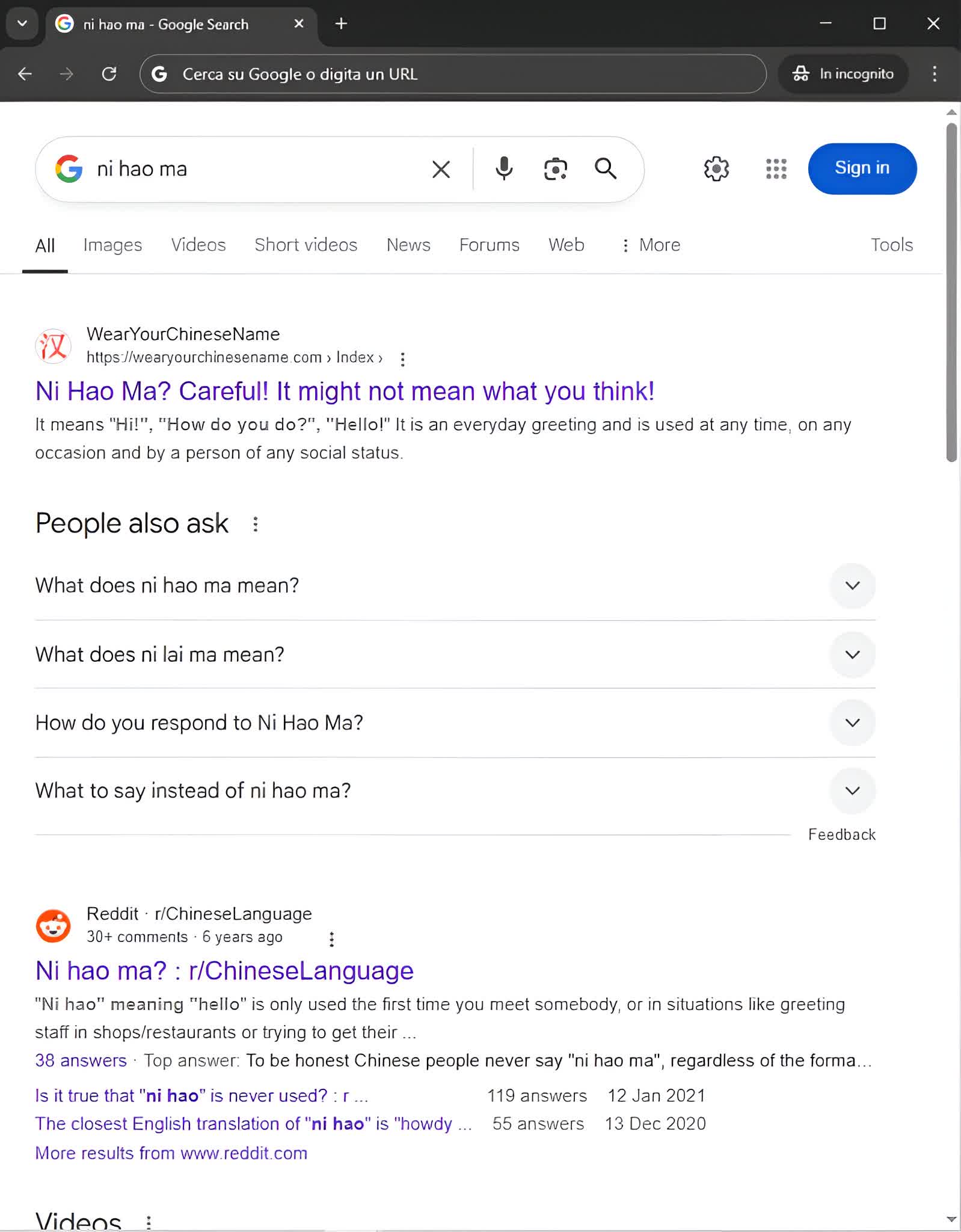The width and height of the screenshot is (961, 1232).
Task: Click the page vertical scrollbar thumb
Action: (x=951, y=292)
